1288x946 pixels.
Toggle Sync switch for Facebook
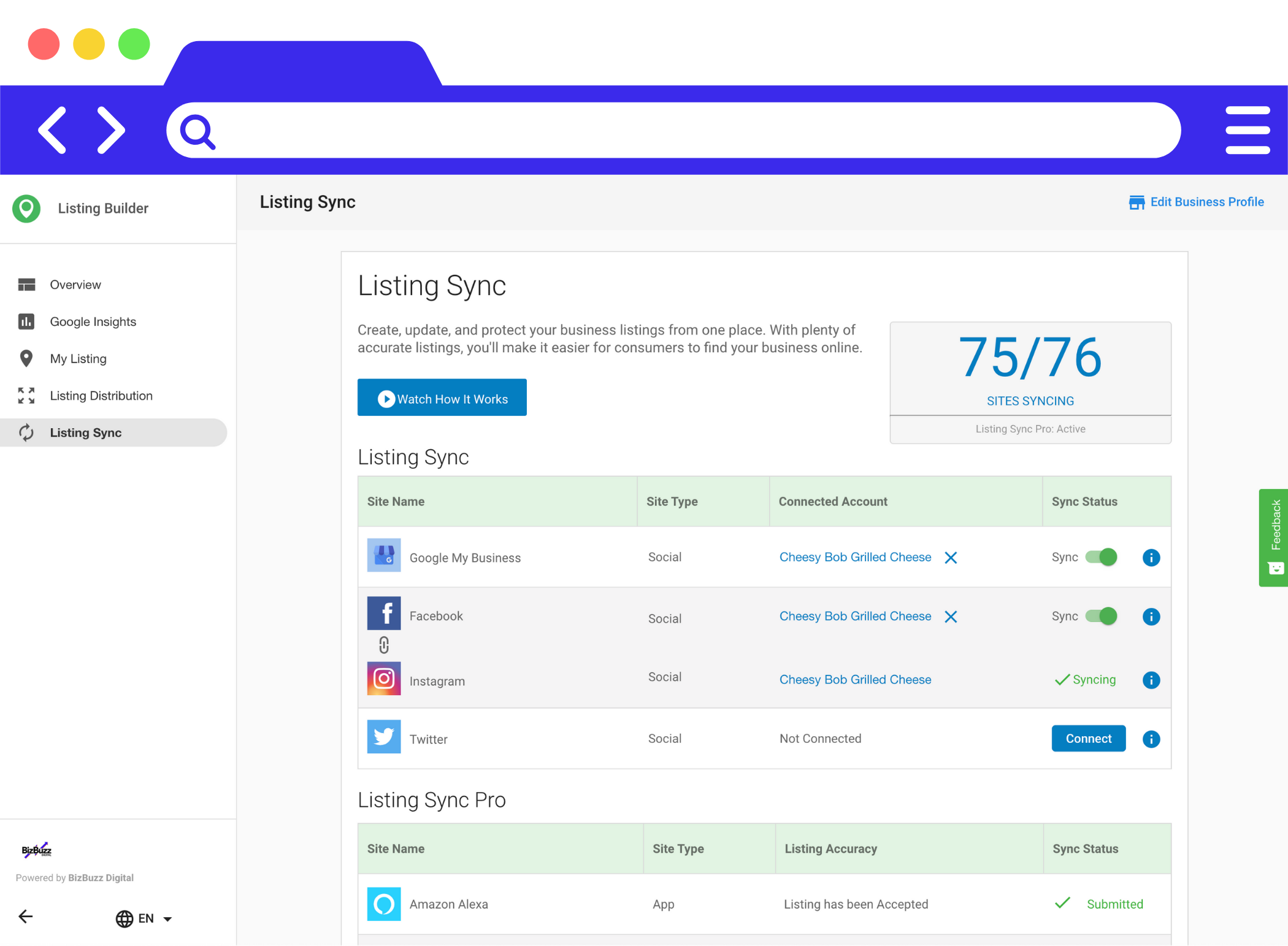coord(1102,616)
